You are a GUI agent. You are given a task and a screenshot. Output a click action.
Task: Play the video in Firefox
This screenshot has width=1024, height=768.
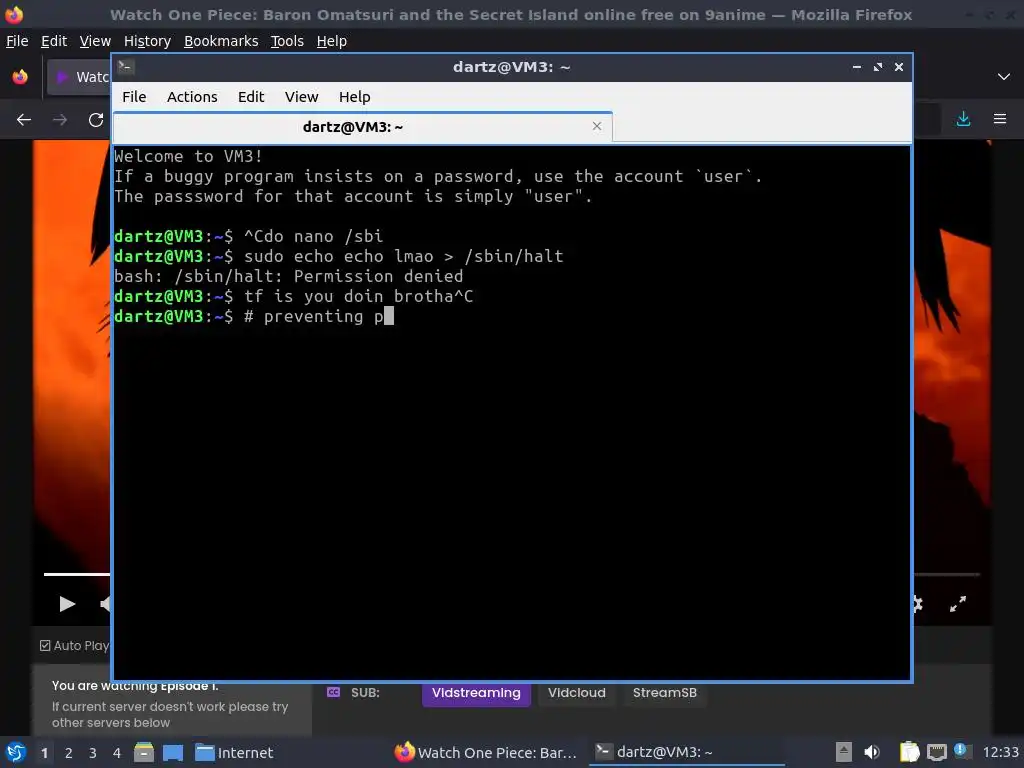(x=67, y=603)
